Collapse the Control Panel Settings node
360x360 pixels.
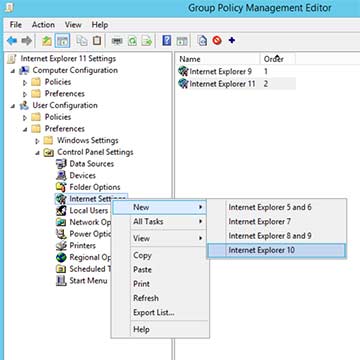[x=37, y=153]
